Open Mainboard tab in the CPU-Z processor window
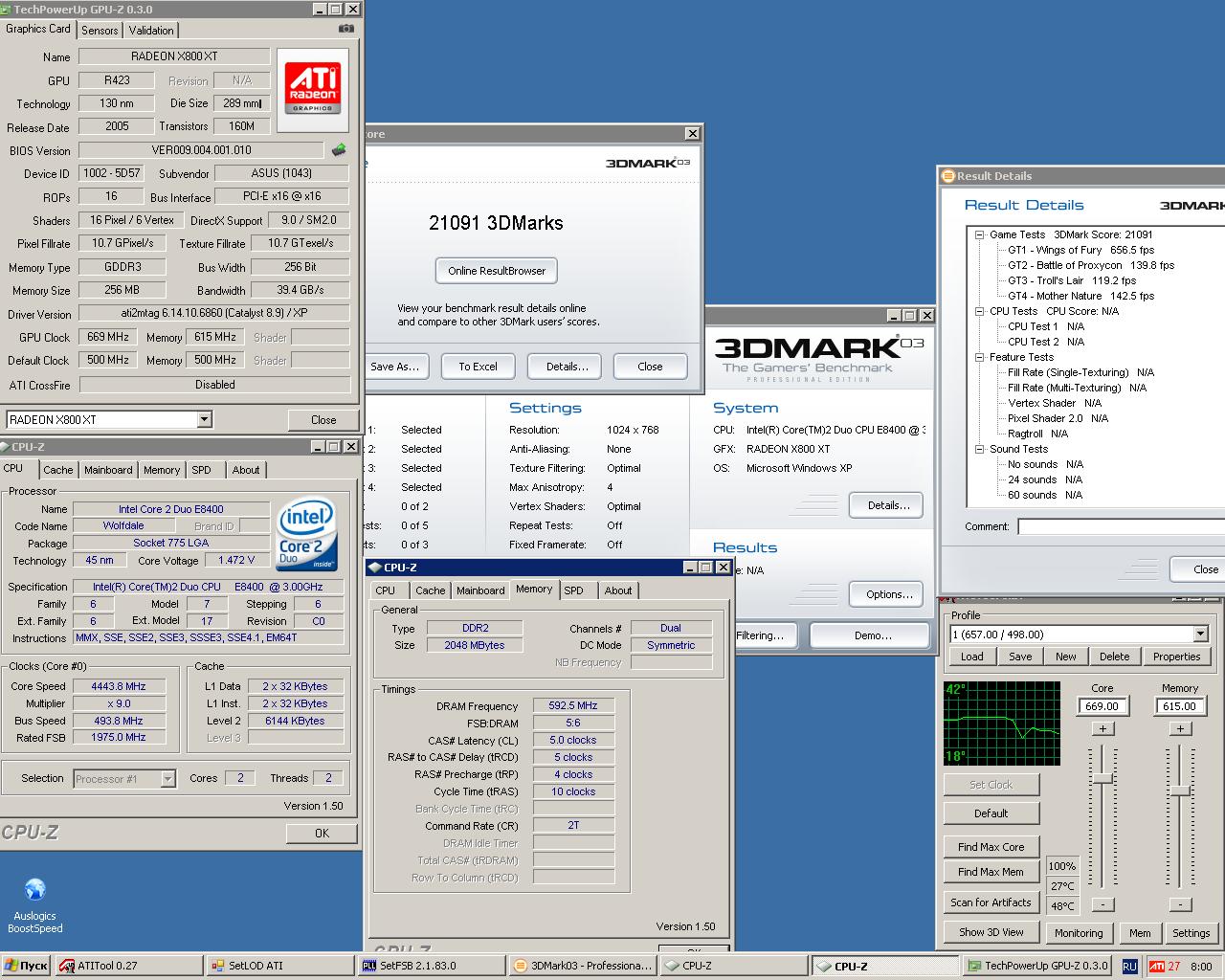Image resolution: width=1225 pixels, height=980 pixels. coord(108,470)
